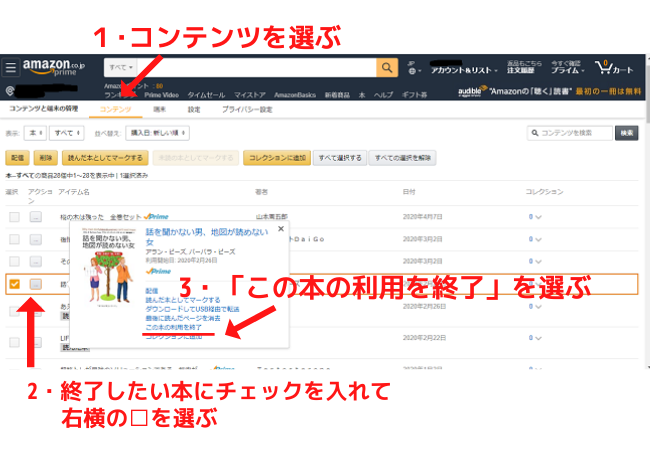Click the book cover thumbnail in popup
Image resolution: width=650 pixels, height=450 pixels.
pos(109,266)
